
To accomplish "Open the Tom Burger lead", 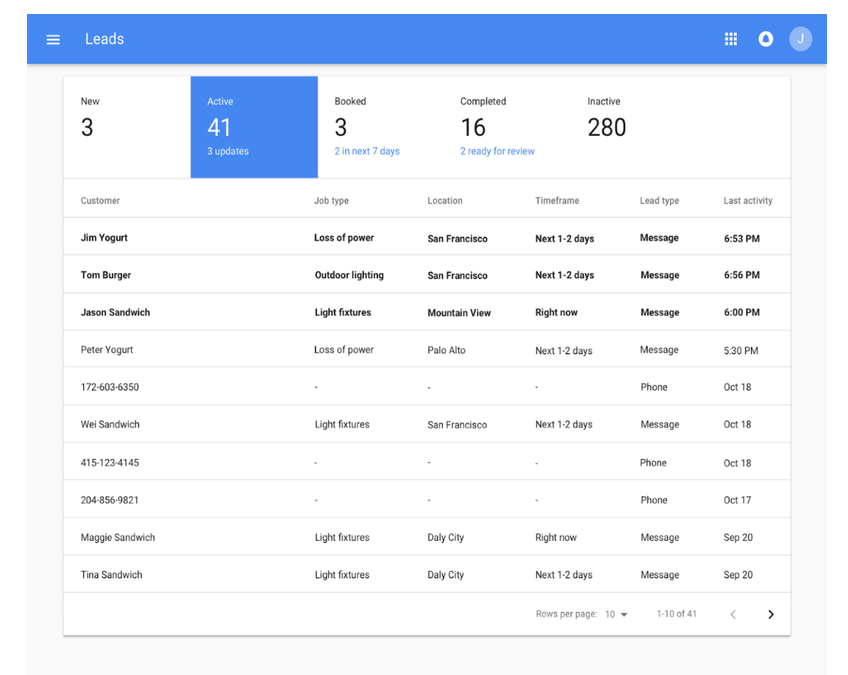I will pos(427,274).
